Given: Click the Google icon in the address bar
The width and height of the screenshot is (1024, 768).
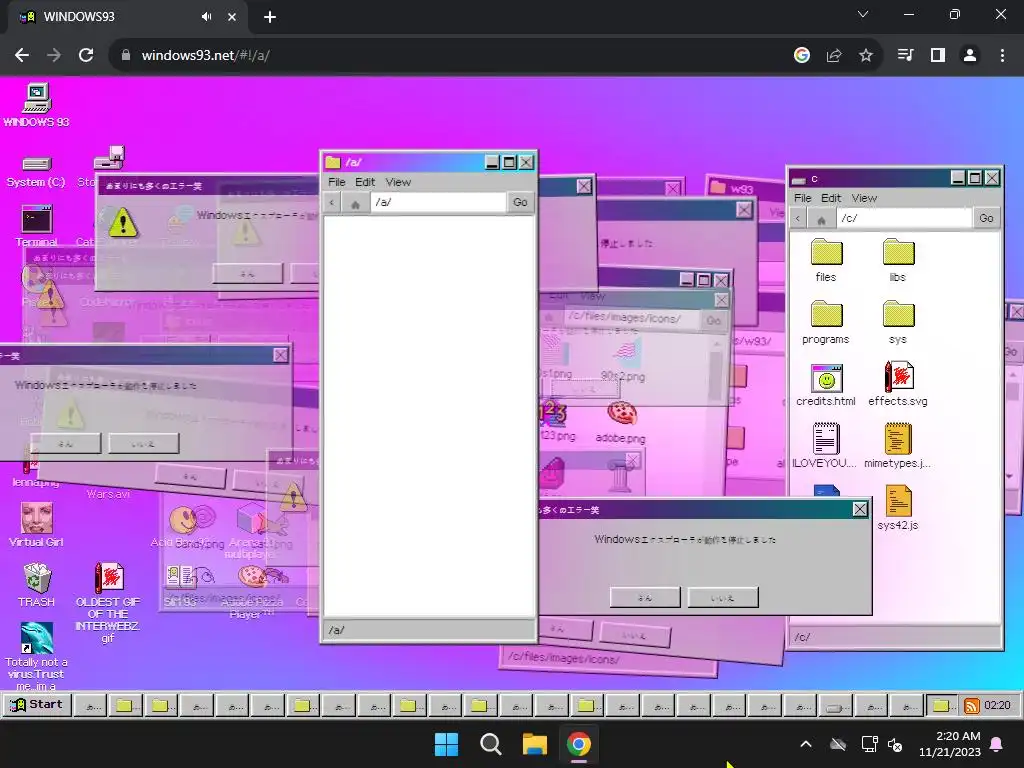Looking at the screenshot, I should (x=802, y=56).
